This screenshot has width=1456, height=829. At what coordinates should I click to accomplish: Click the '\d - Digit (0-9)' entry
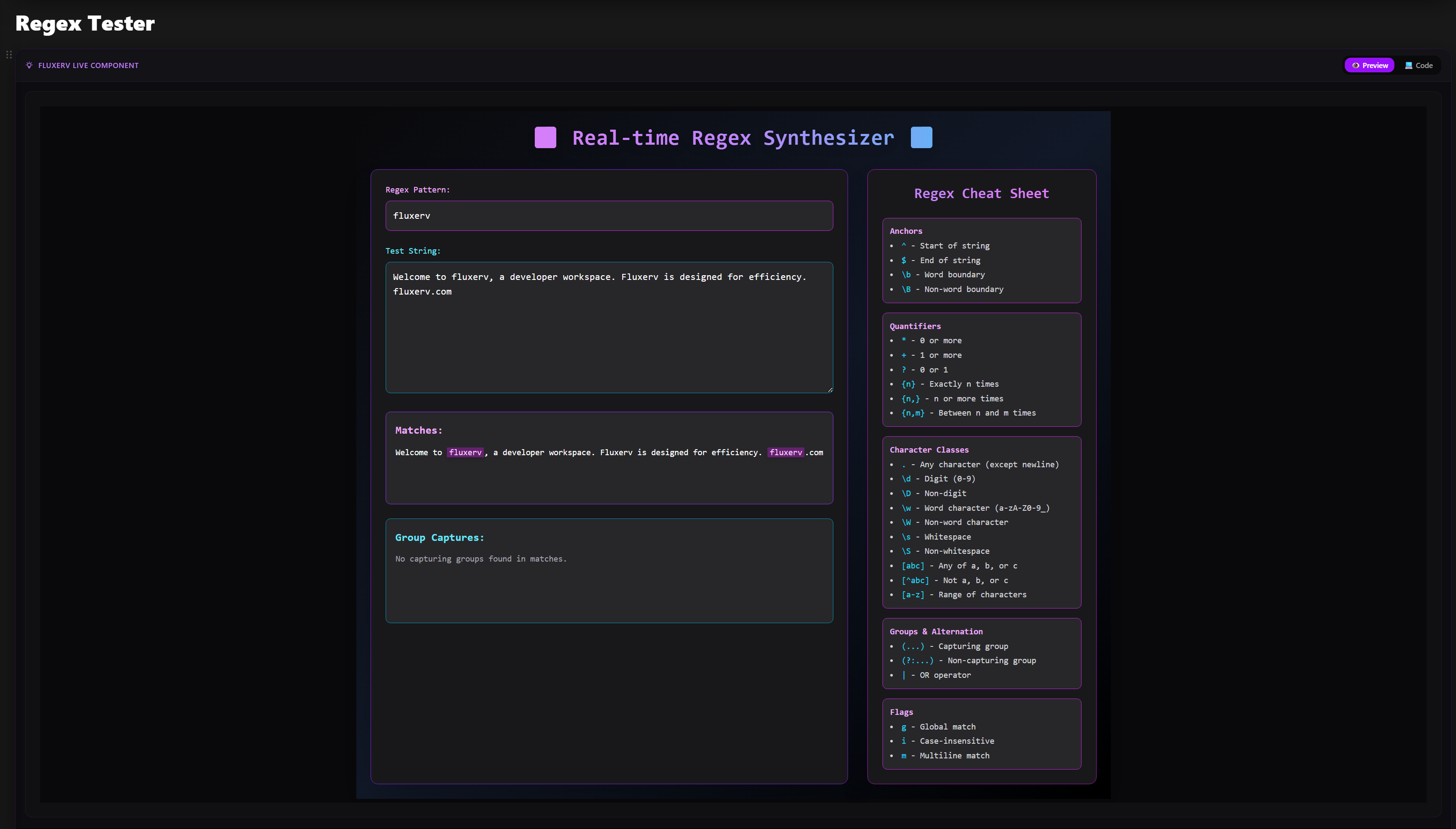point(938,479)
